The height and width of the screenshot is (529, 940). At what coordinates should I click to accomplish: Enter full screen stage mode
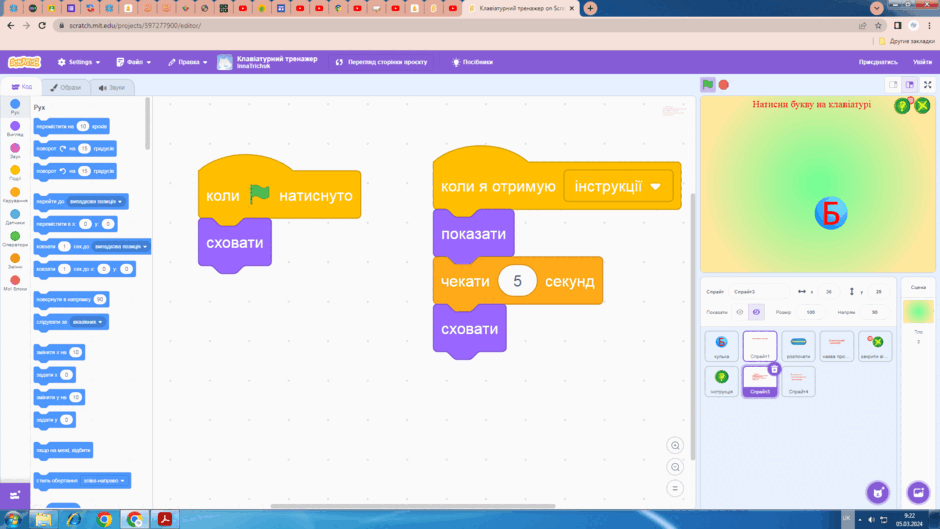click(927, 85)
